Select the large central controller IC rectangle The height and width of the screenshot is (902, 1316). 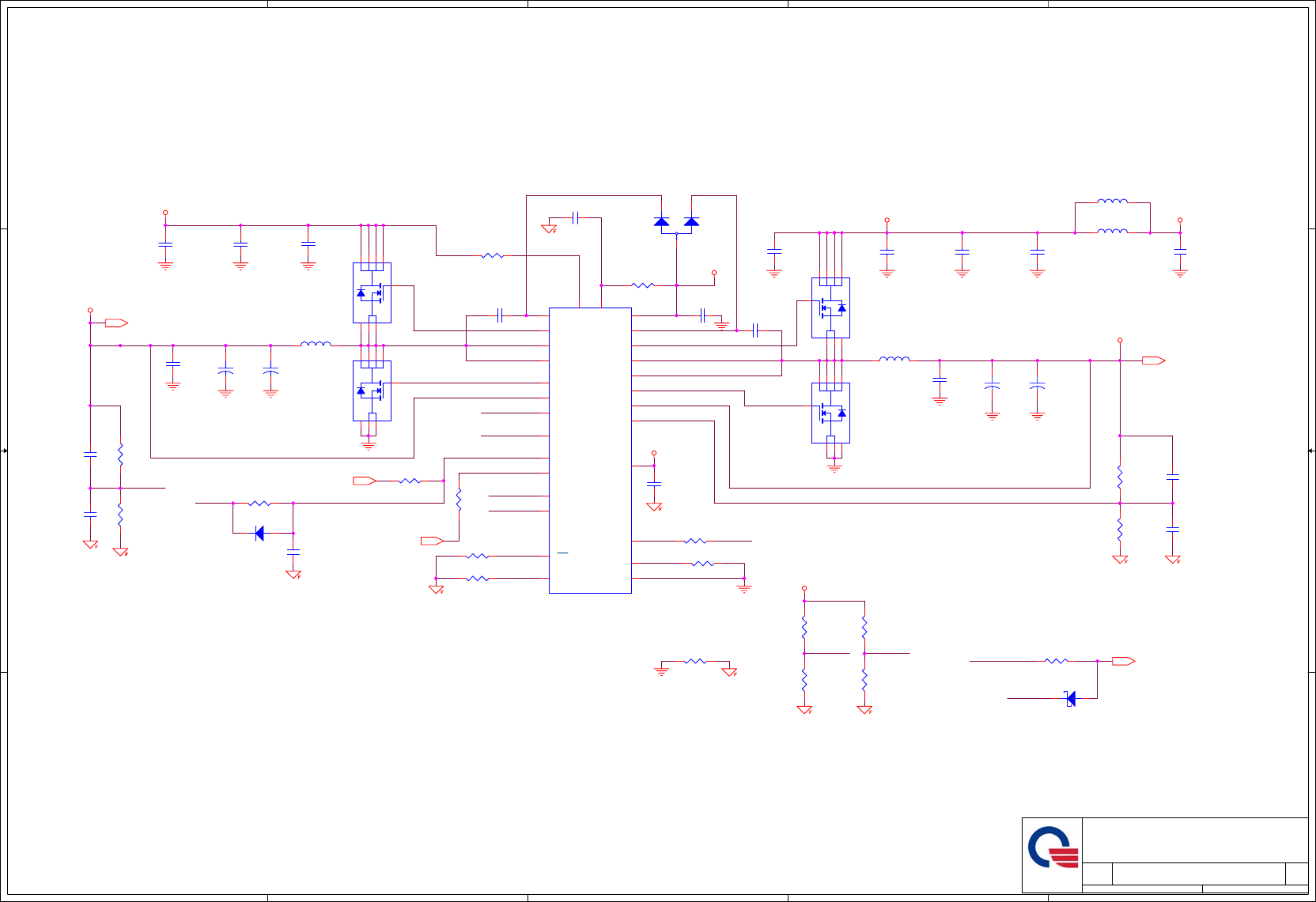590,451
